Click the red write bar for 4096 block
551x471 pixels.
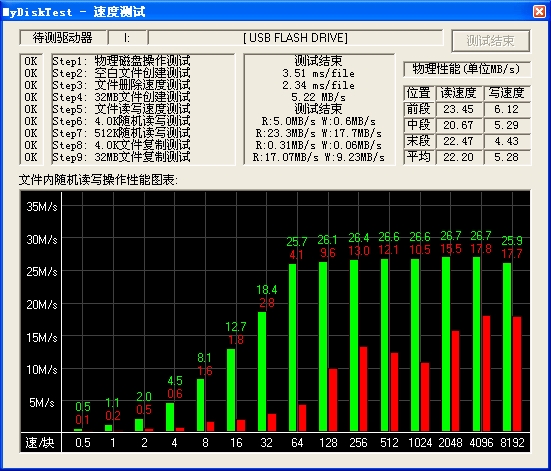click(x=486, y=373)
